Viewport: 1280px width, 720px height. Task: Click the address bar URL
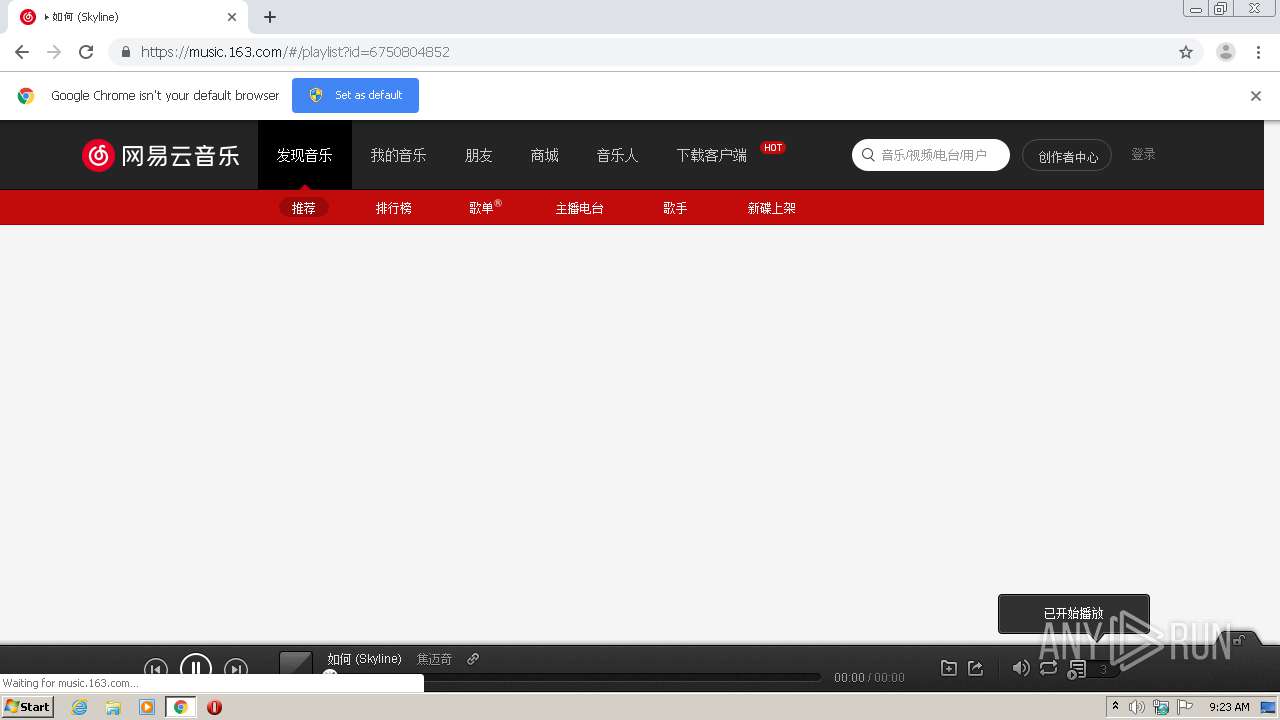click(x=295, y=52)
